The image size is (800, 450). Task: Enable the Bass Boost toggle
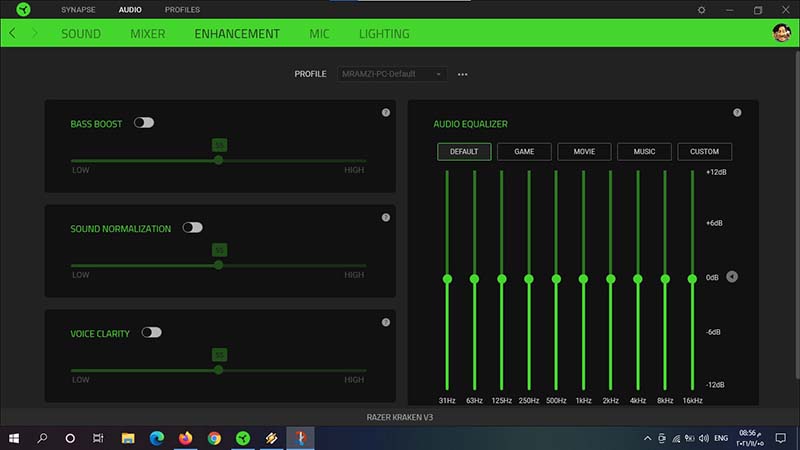[144, 123]
